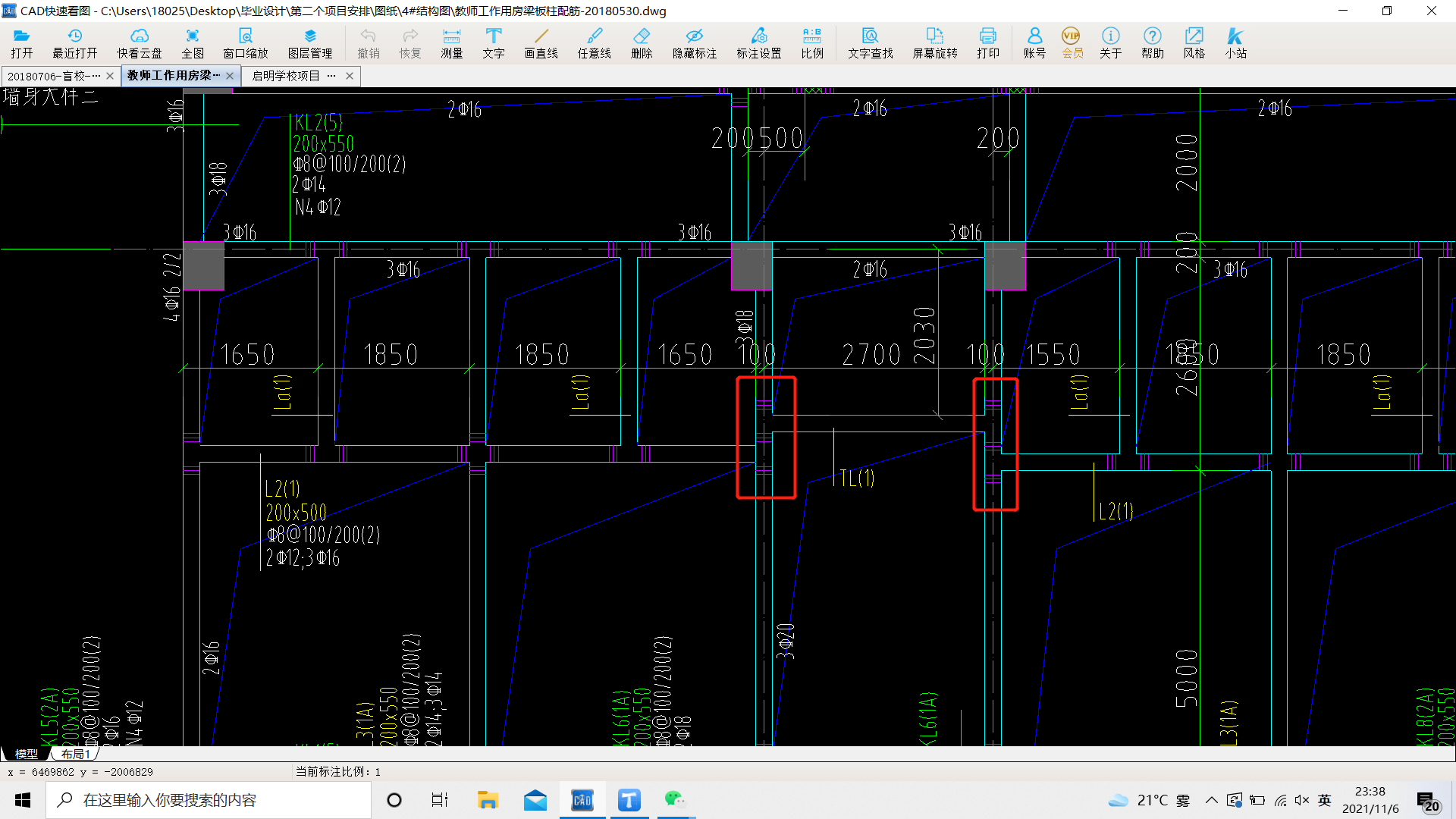The width and height of the screenshot is (1456, 819).
Task: Click 屏幕旋转 rotate screen
Action: click(x=935, y=43)
